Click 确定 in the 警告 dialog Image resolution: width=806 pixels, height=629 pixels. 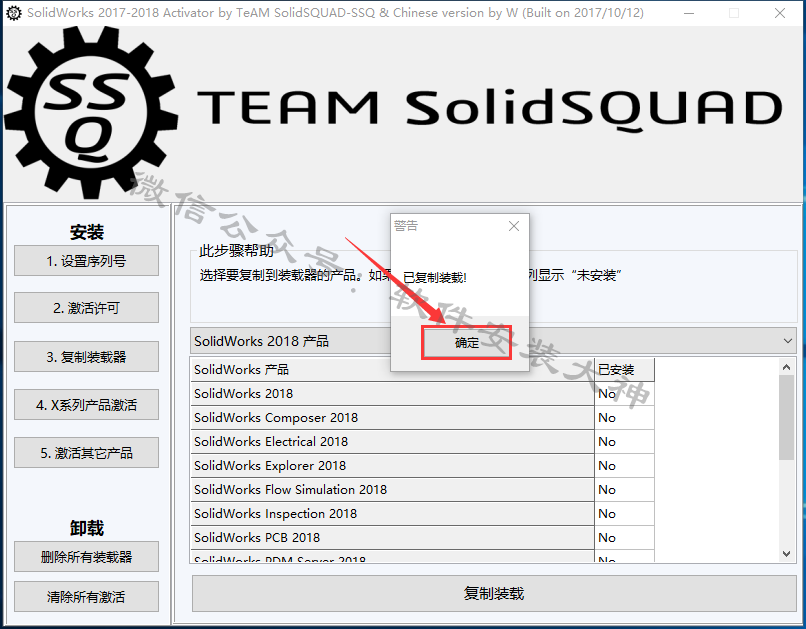tap(467, 342)
